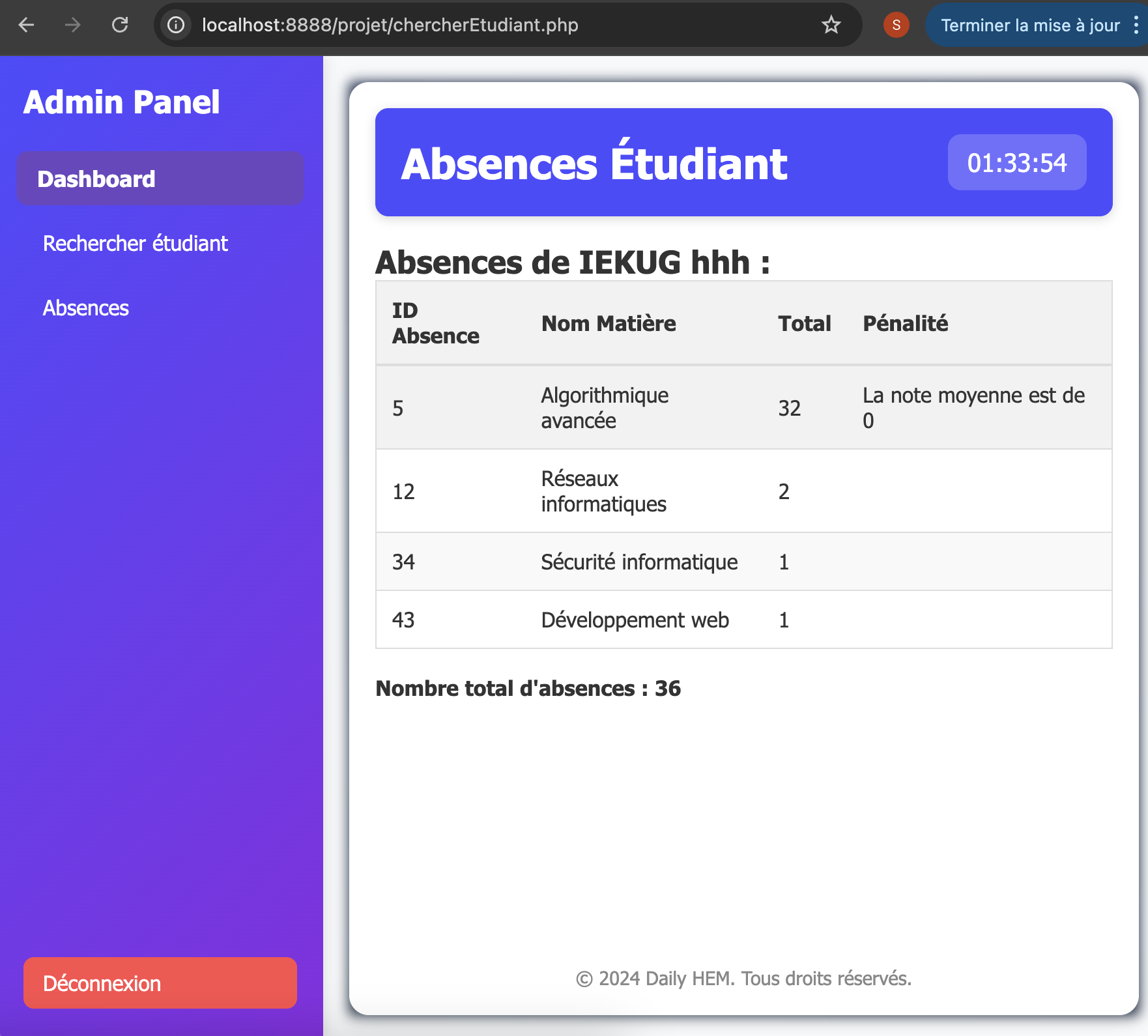The image size is (1148, 1036).
Task: Click the browser back navigation arrow
Action: pyautogui.click(x=25, y=25)
